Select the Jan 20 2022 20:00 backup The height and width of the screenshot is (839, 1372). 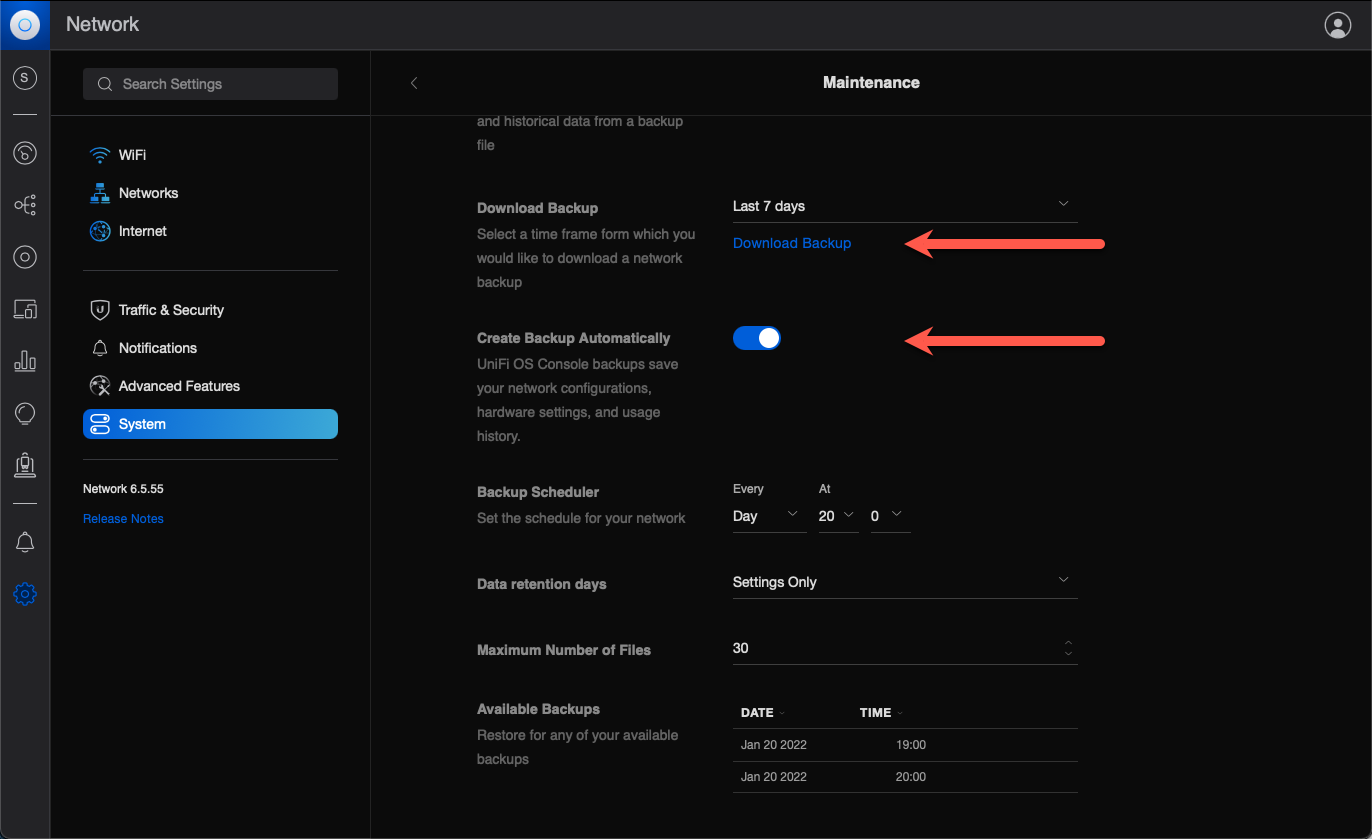(905, 777)
